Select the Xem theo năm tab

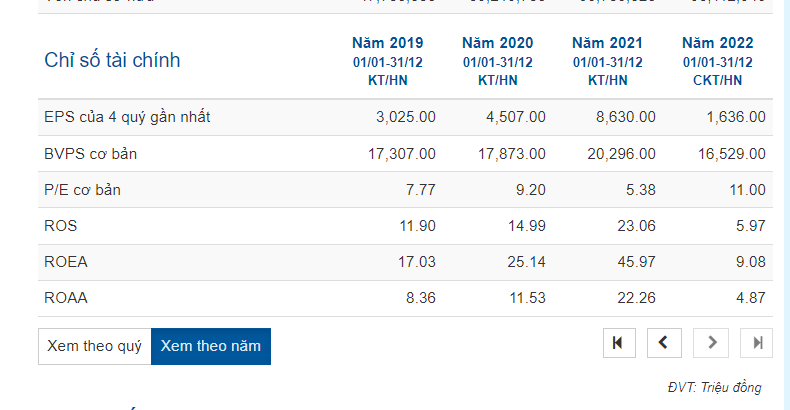click(211, 346)
